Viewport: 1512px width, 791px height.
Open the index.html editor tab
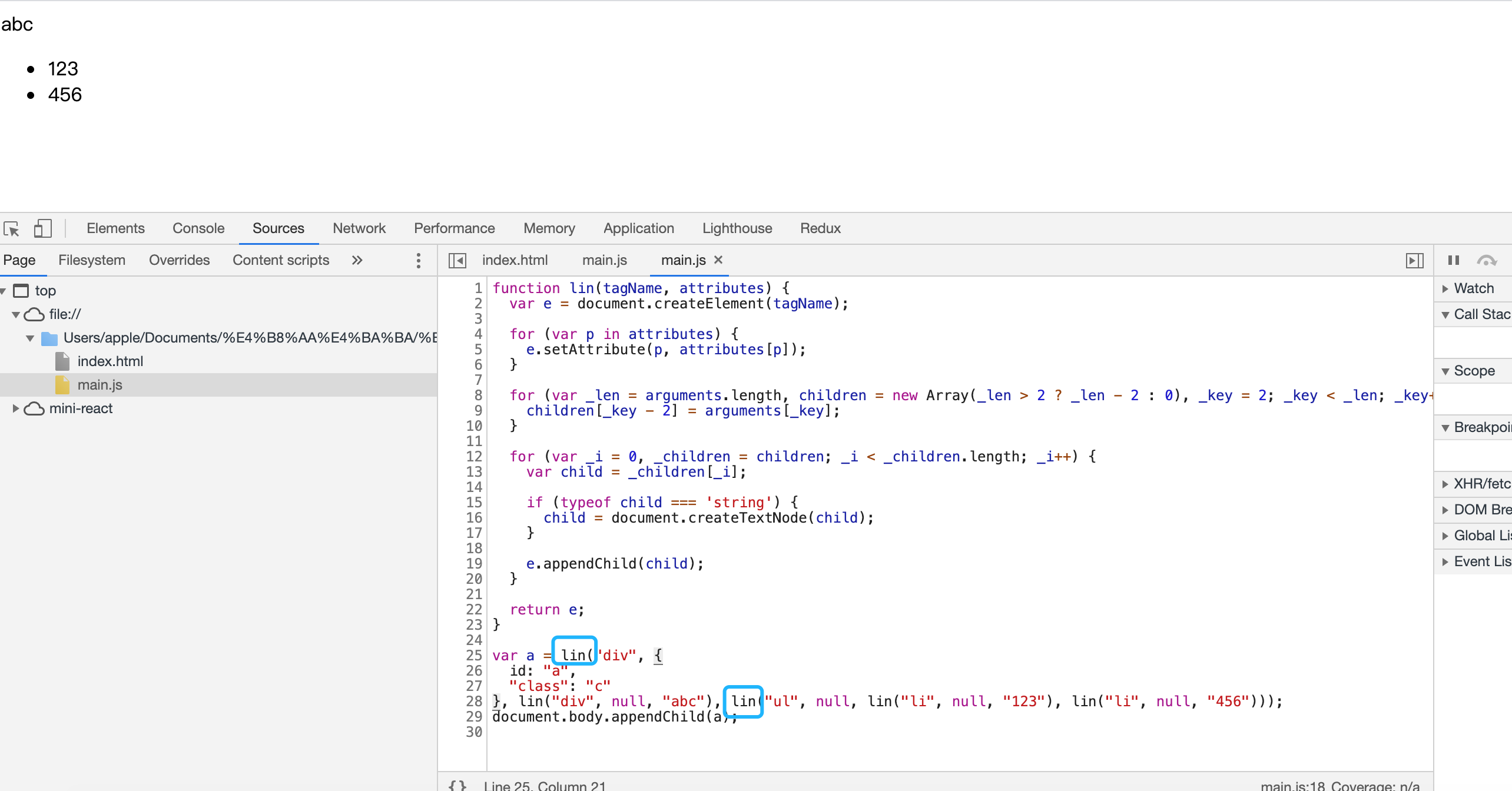515,260
